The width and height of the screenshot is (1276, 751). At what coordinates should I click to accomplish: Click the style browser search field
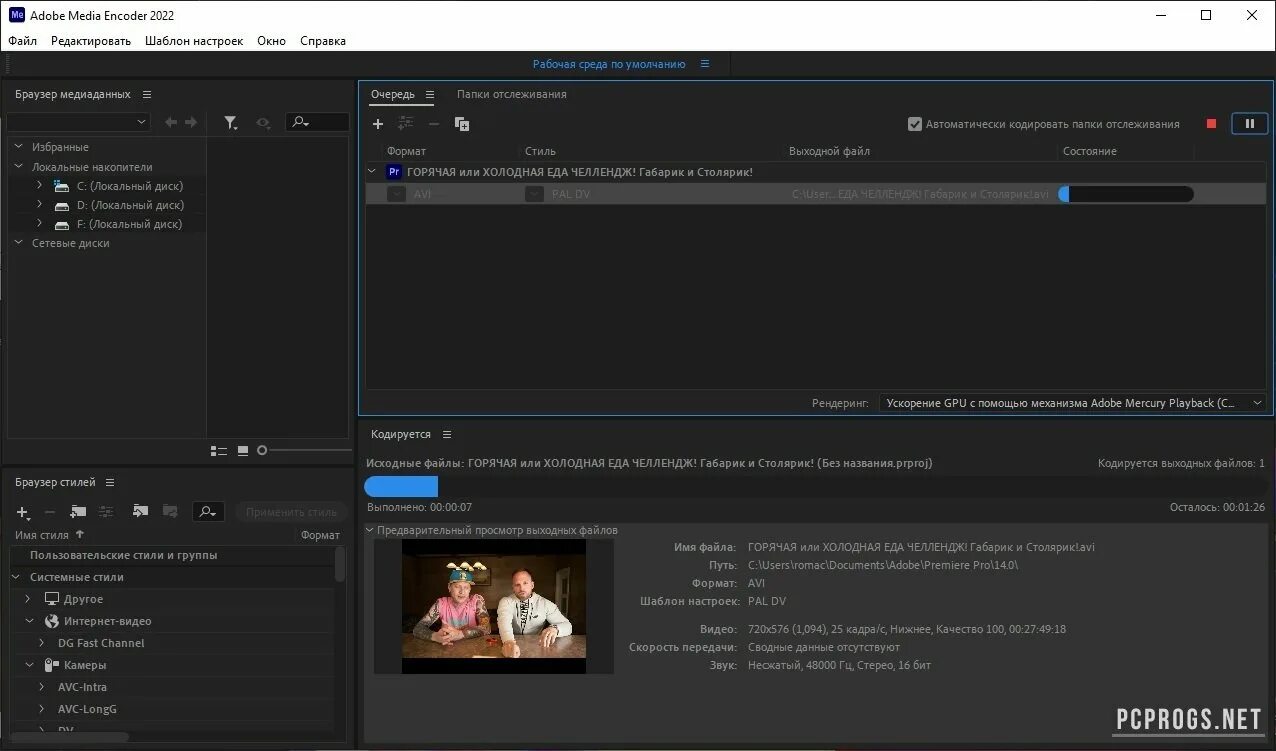pos(208,512)
